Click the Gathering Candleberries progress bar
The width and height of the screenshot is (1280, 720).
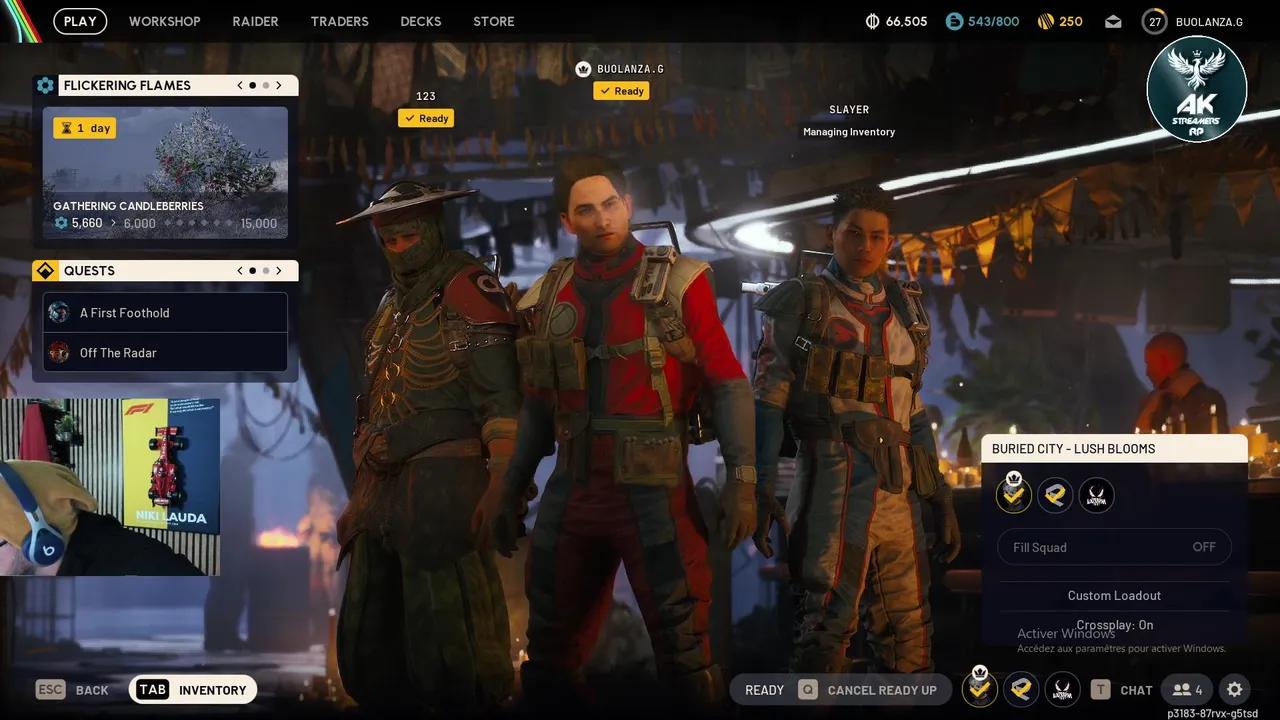165,222
